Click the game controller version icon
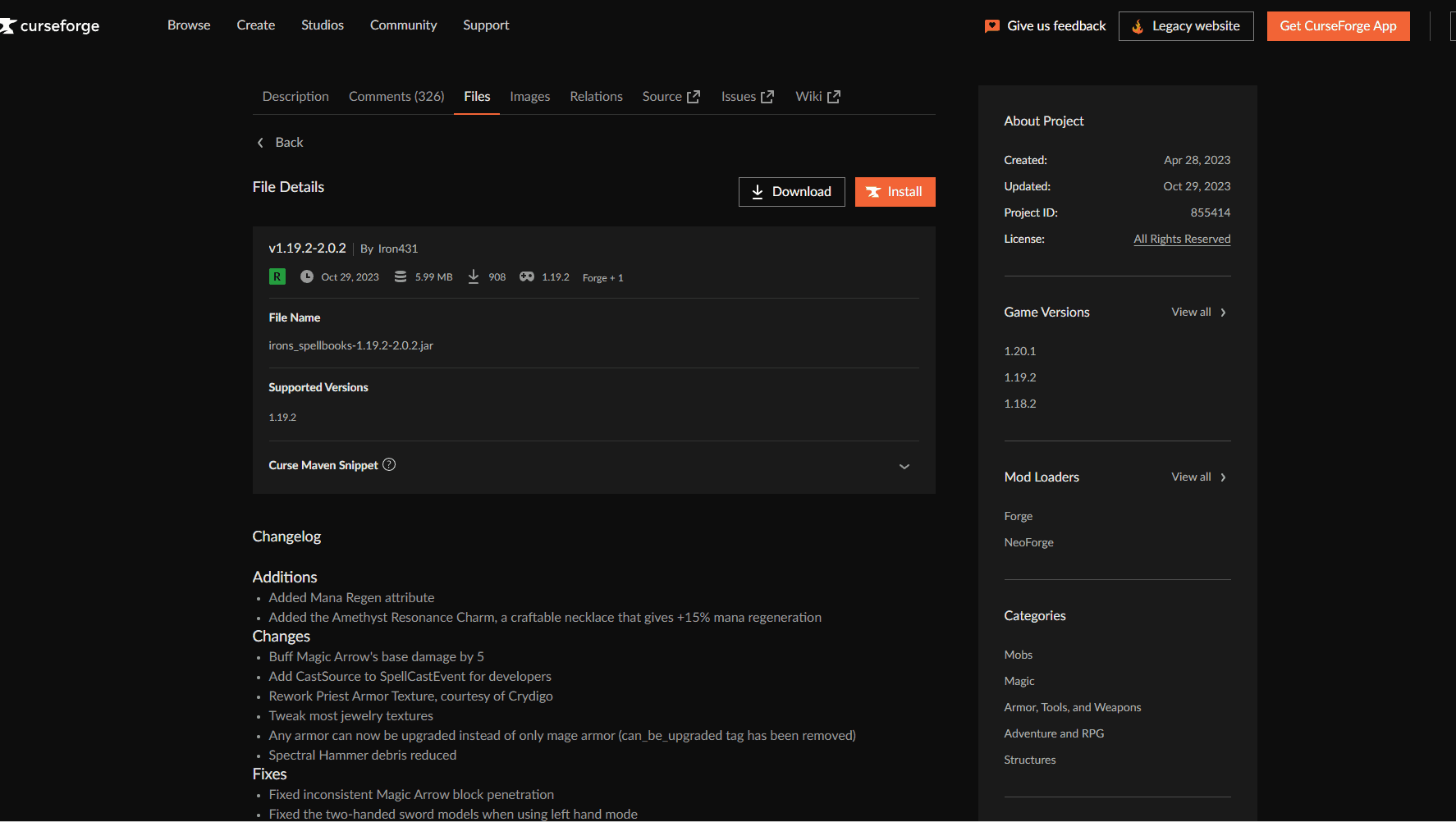 527,276
